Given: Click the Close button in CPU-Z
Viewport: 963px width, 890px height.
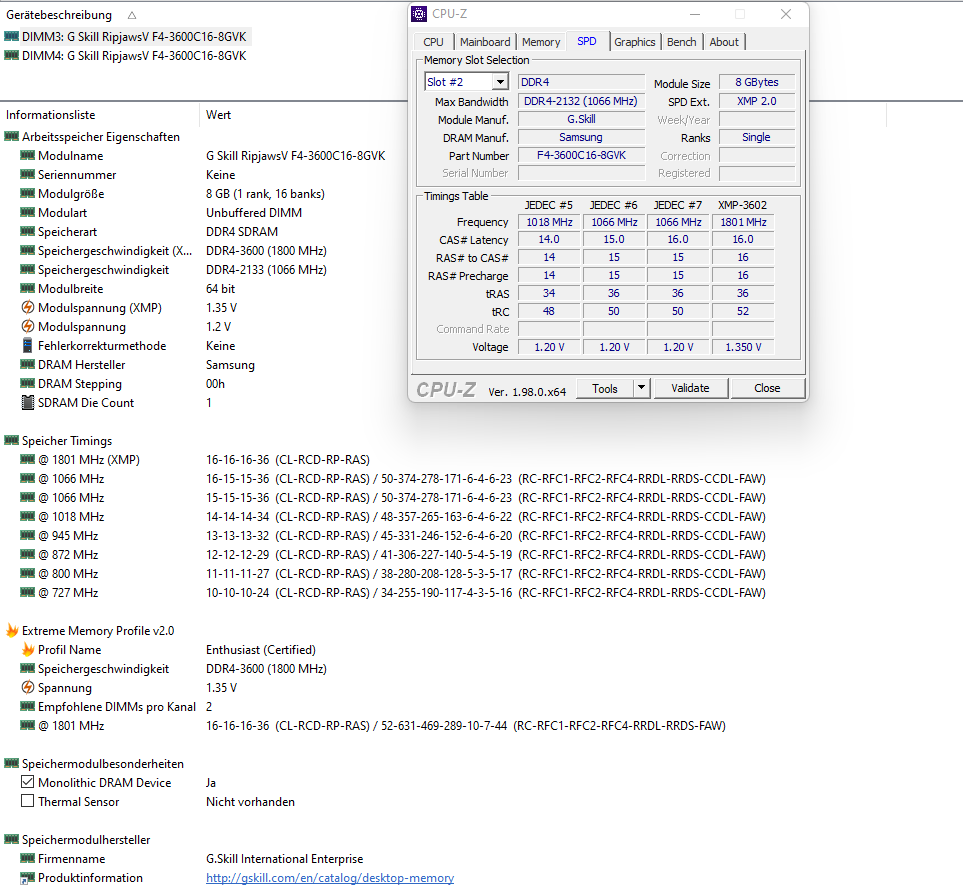Looking at the screenshot, I should 767,388.
